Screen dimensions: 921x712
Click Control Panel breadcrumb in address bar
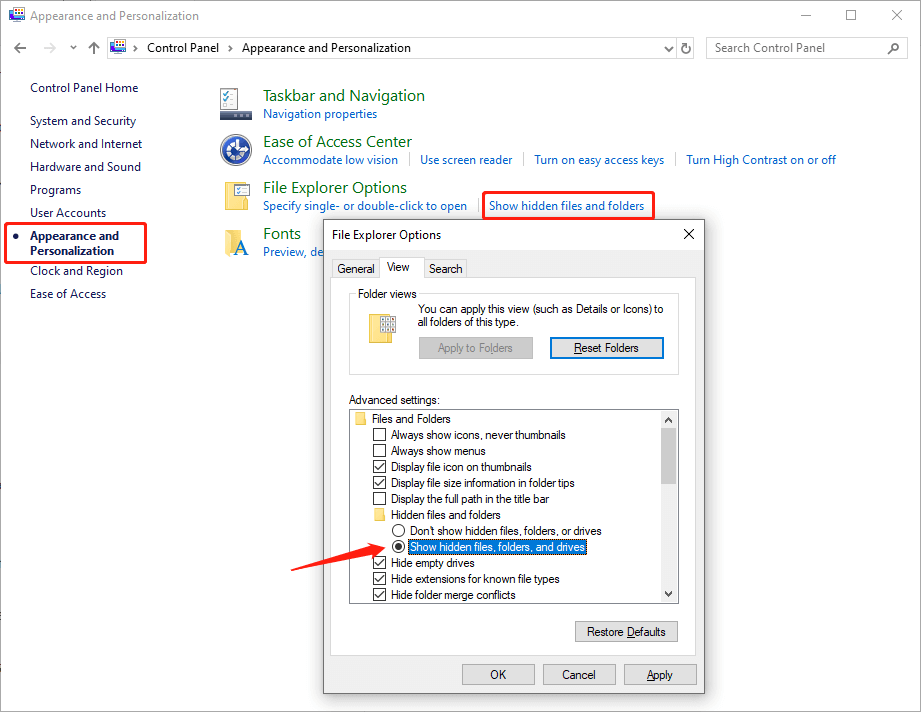point(183,48)
